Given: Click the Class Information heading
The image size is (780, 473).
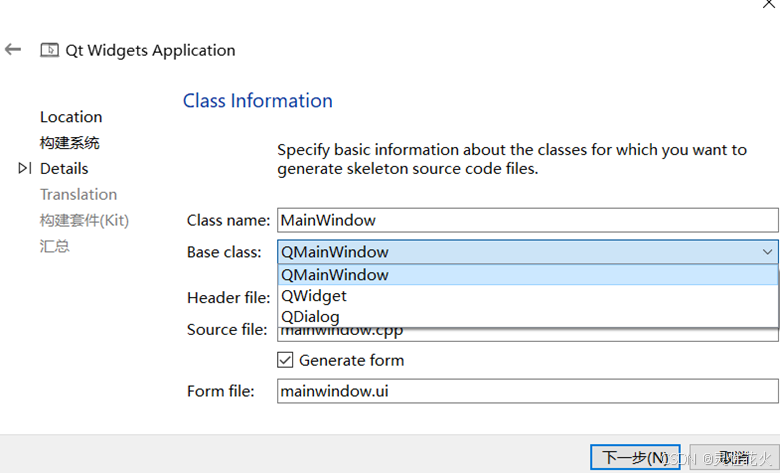Looking at the screenshot, I should [258, 100].
